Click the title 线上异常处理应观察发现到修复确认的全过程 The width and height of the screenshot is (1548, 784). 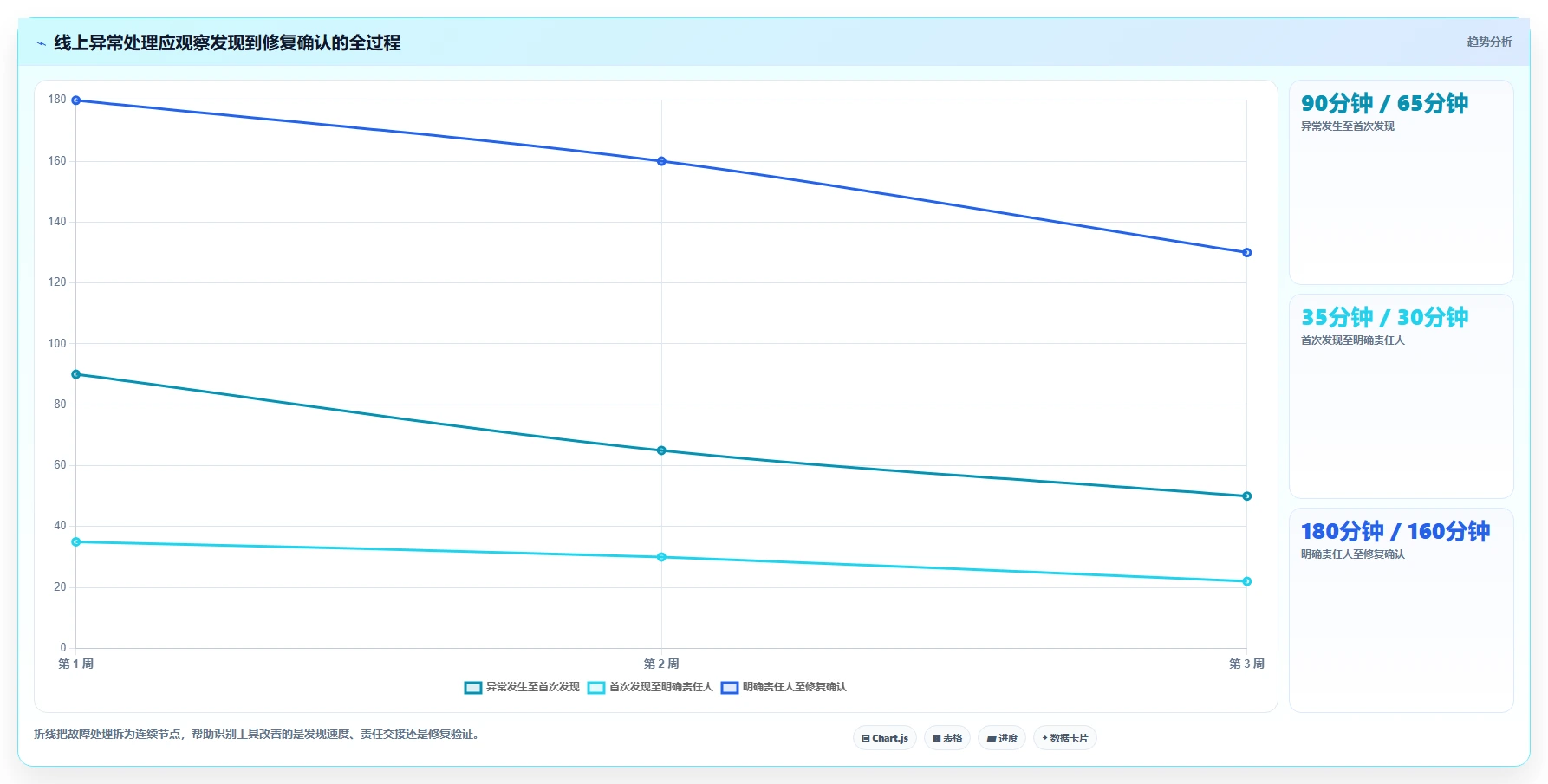[227, 42]
